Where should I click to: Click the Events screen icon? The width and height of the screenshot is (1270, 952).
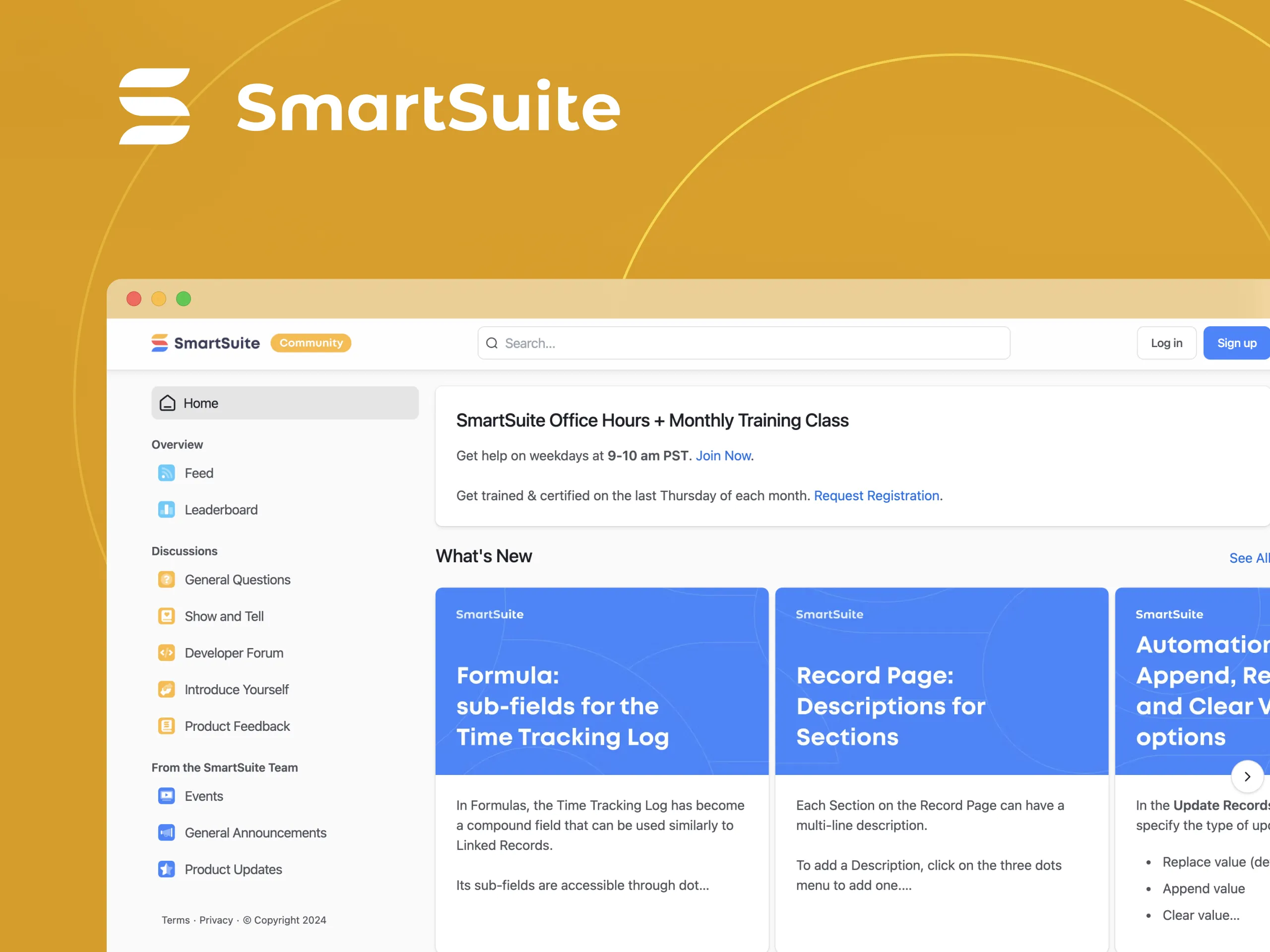[167, 796]
